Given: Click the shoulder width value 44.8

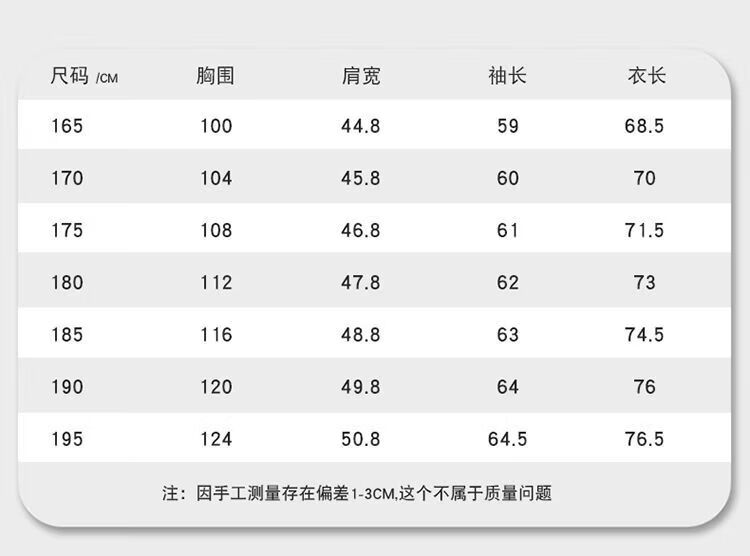Looking at the screenshot, I should [x=361, y=126].
